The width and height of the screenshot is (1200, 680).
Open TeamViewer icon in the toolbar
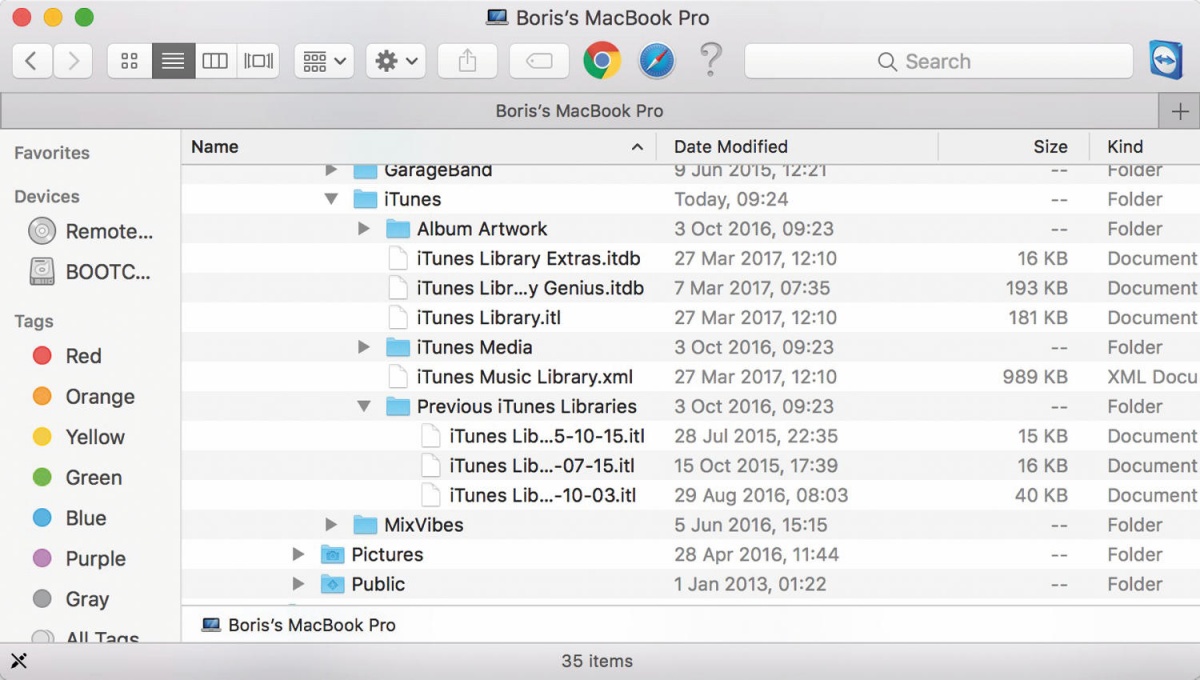point(1167,60)
